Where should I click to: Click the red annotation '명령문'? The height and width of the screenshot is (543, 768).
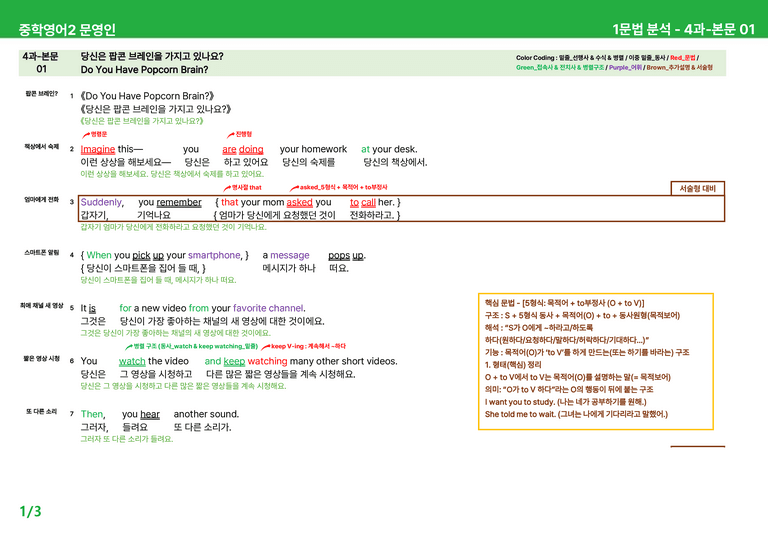98,134
